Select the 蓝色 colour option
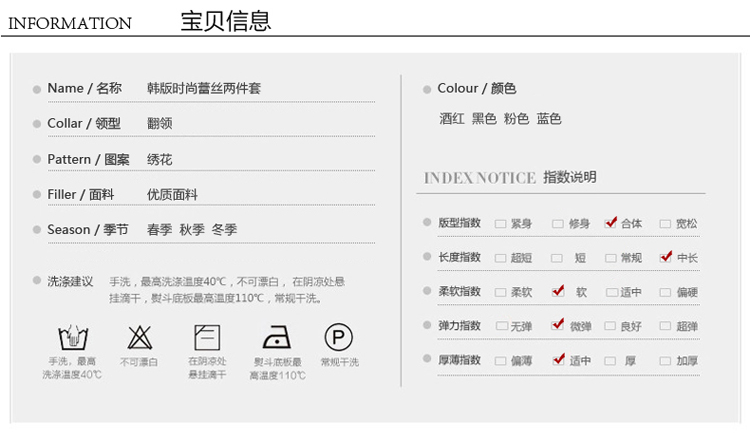Viewport: 750px width, 435px height. [549, 119]
